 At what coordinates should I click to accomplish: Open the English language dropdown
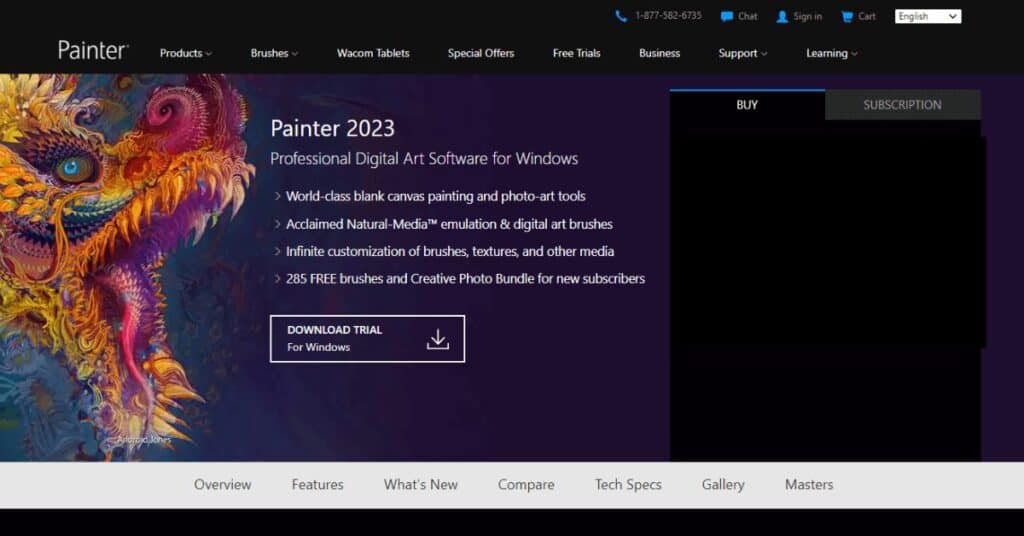click(x=927, y=16)
